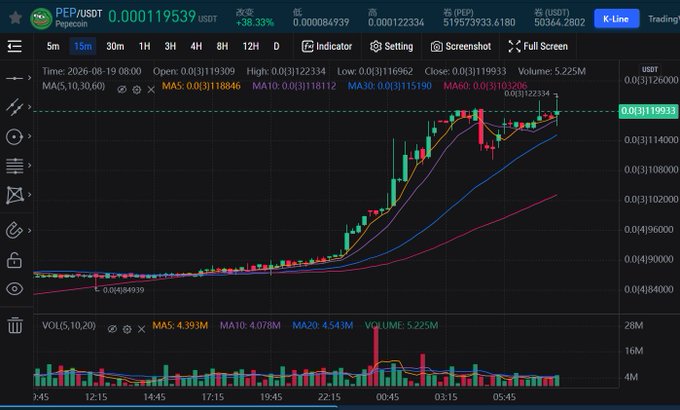Select the circle shape drawing tool
680x410 pixels.
(x=14, y=137)
